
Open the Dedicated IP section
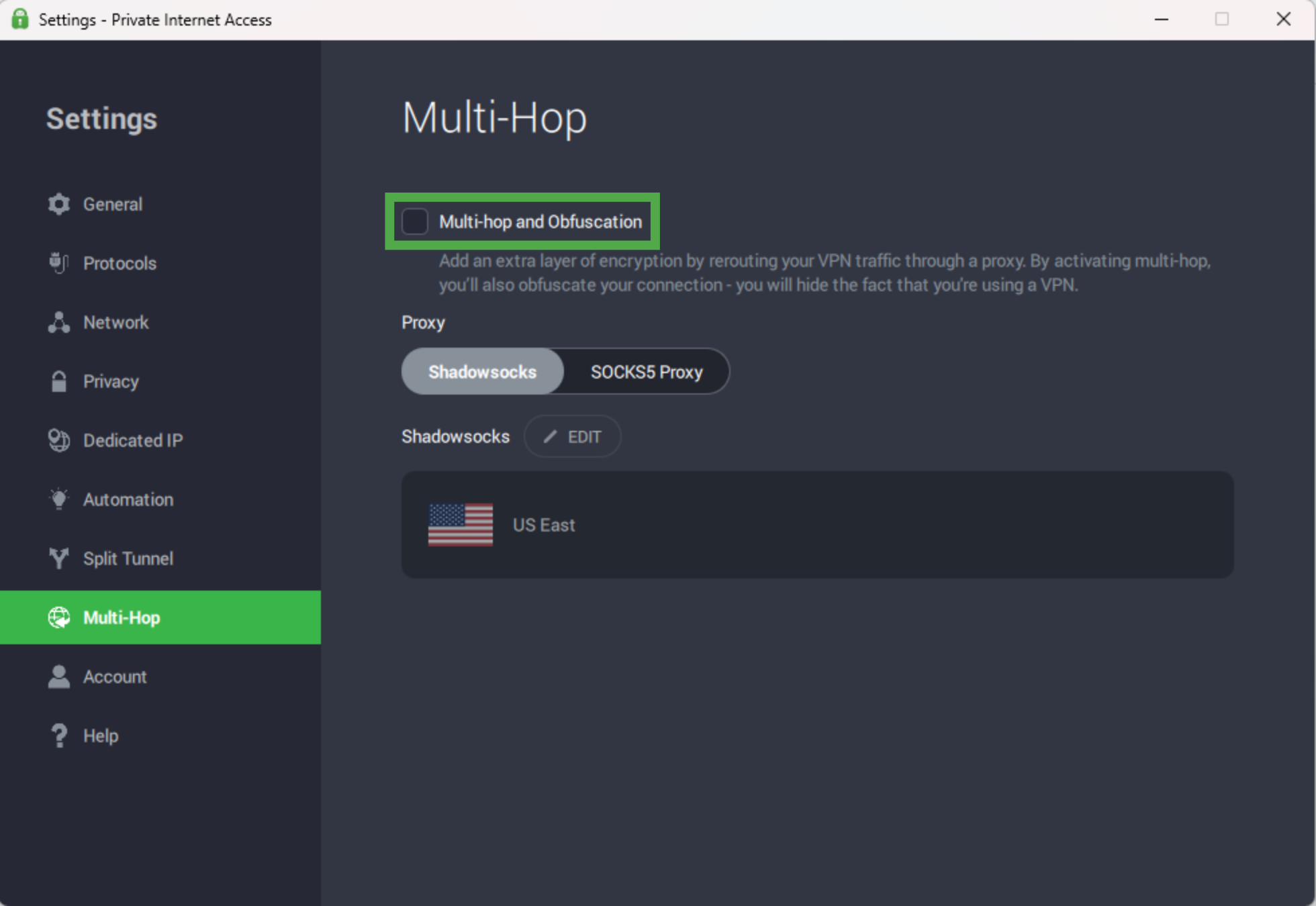pyautogui.click(x=160, y=440)
